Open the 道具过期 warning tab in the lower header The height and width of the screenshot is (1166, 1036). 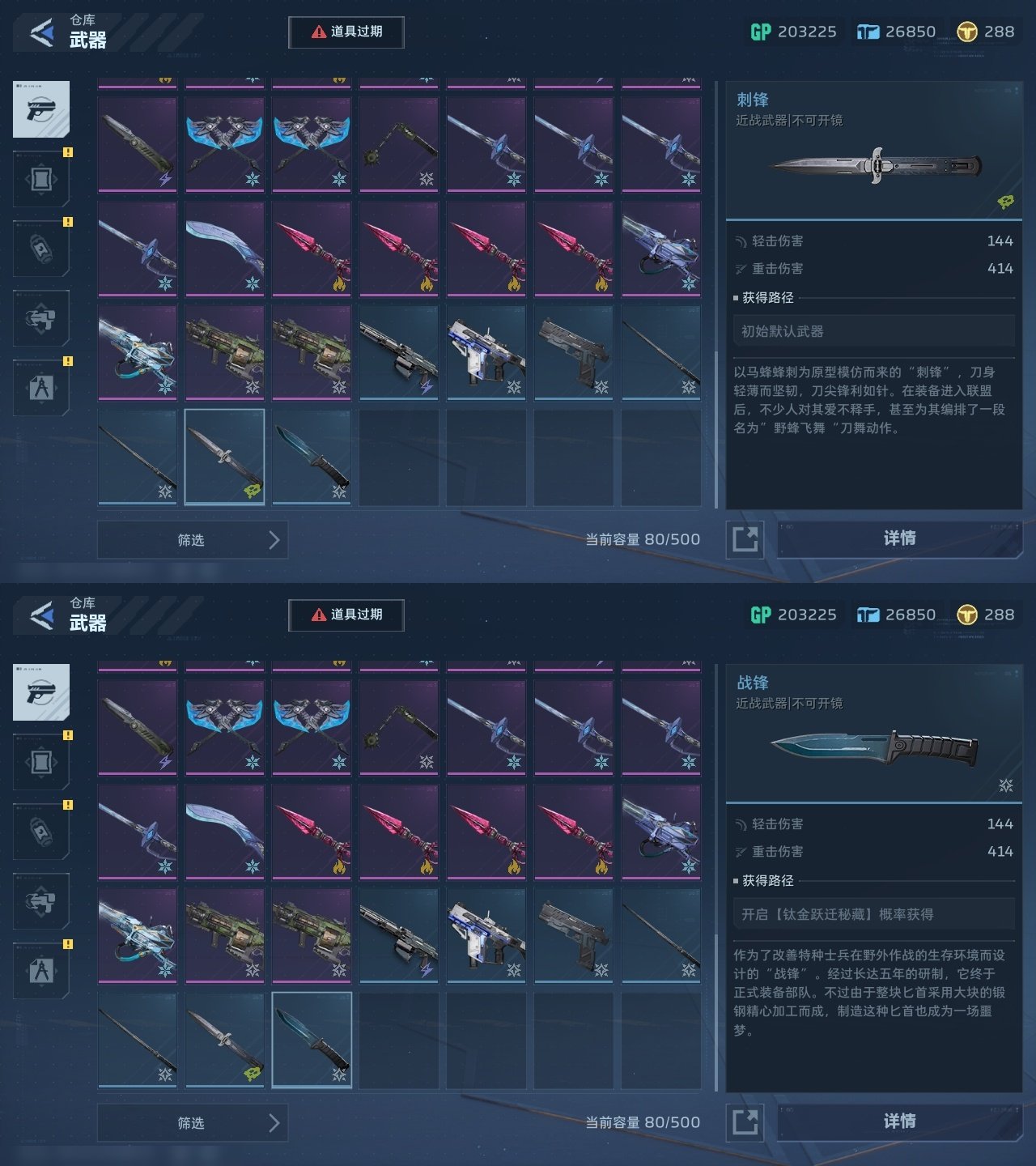click(346, 615)
